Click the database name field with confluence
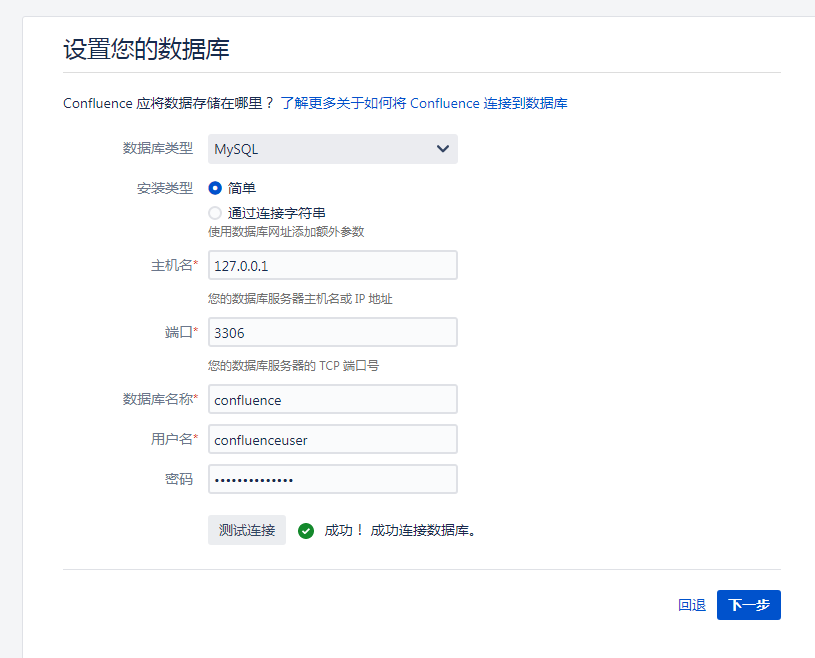The image size is (815, 658). (332, 400)
